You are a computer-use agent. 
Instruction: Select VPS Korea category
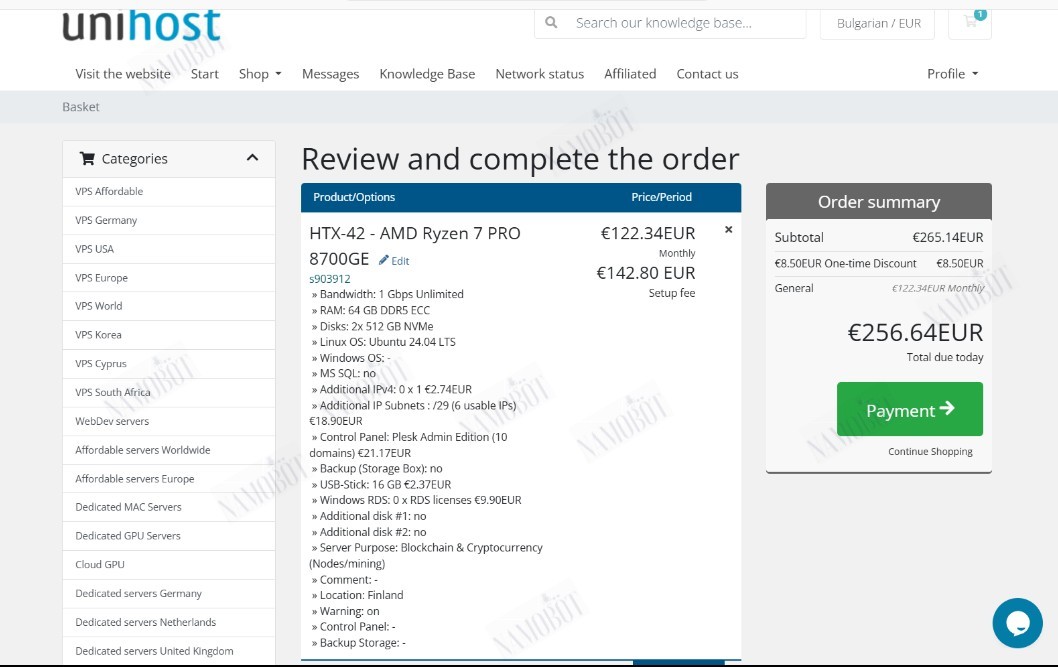169,335
